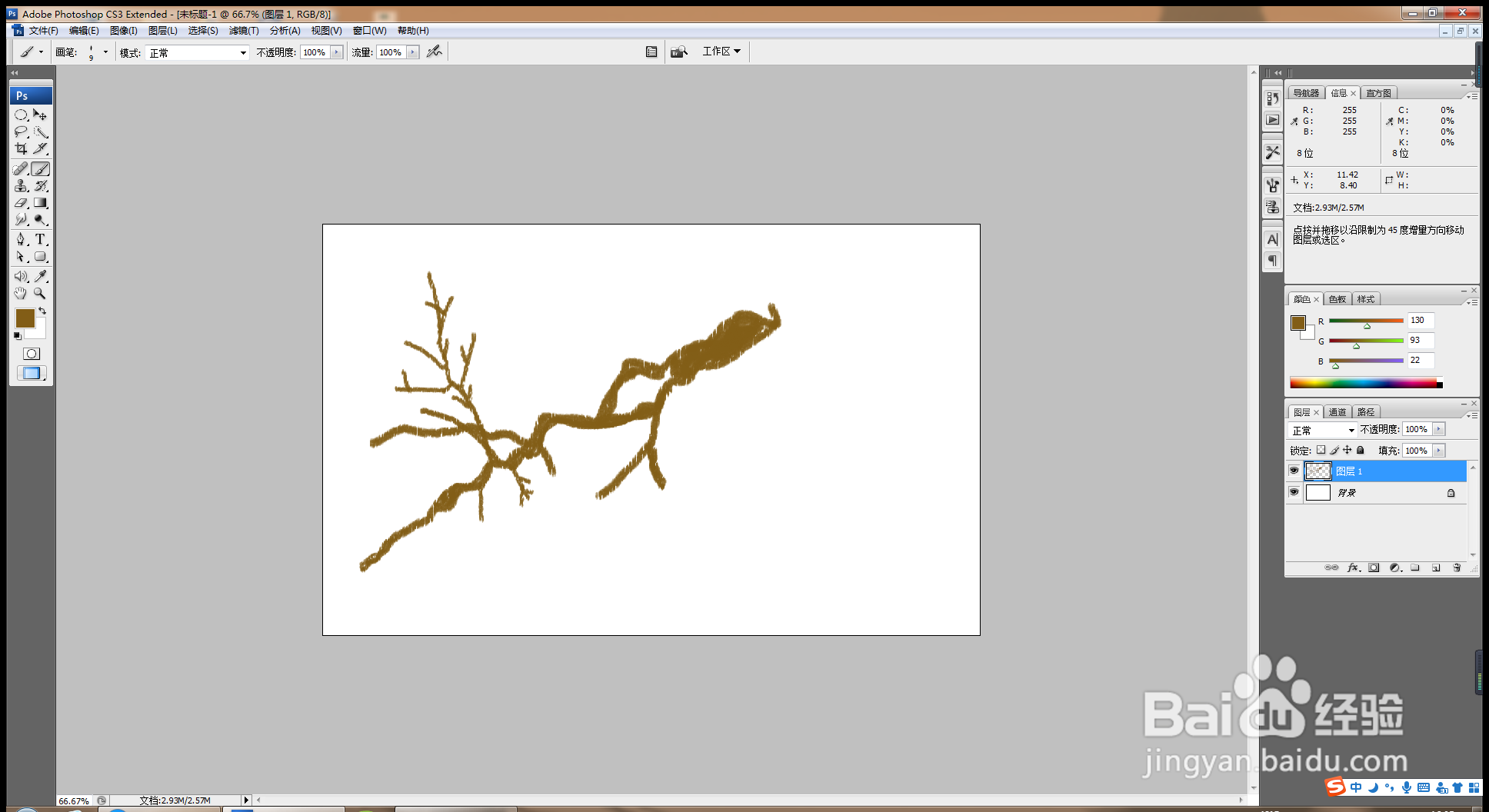Open the tool preset picker

click(32, 52)
